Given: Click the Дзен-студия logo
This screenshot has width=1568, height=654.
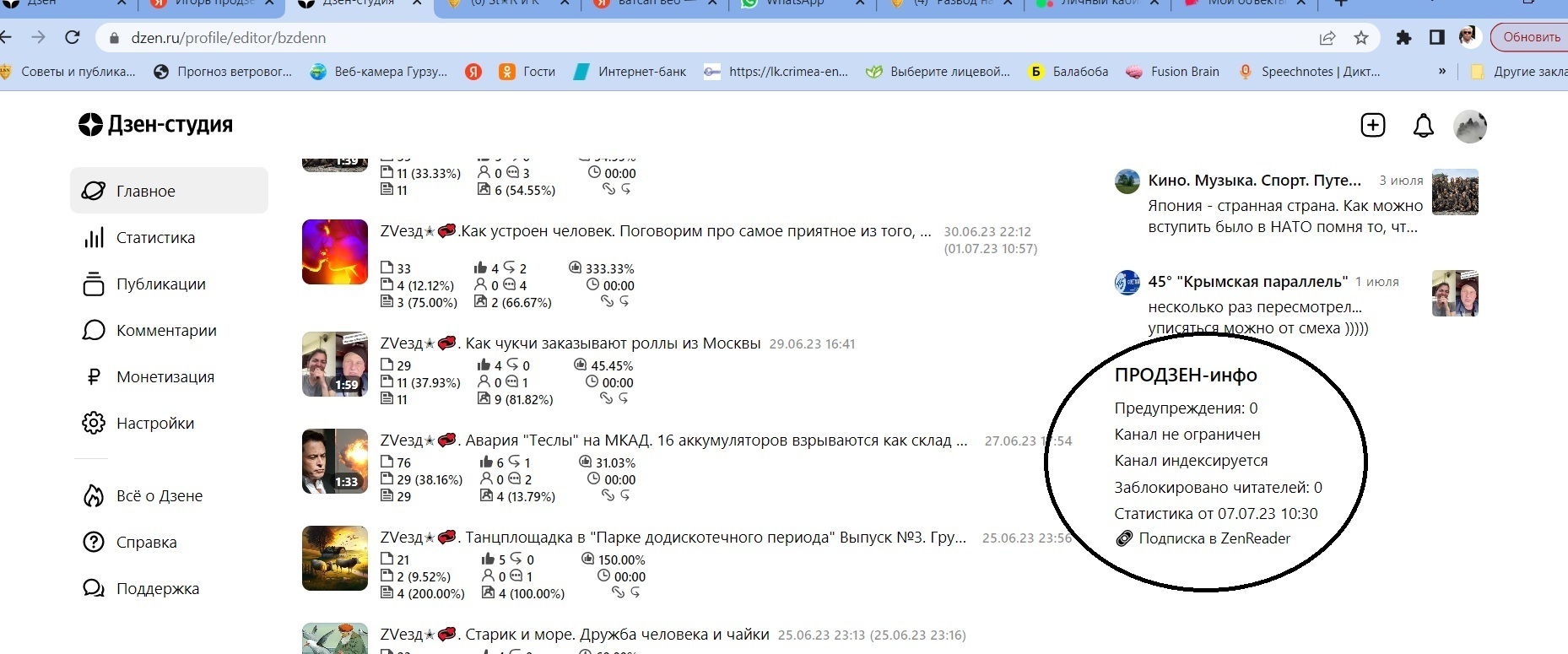Looking at the screenshot, I should (x=155, y=124).
